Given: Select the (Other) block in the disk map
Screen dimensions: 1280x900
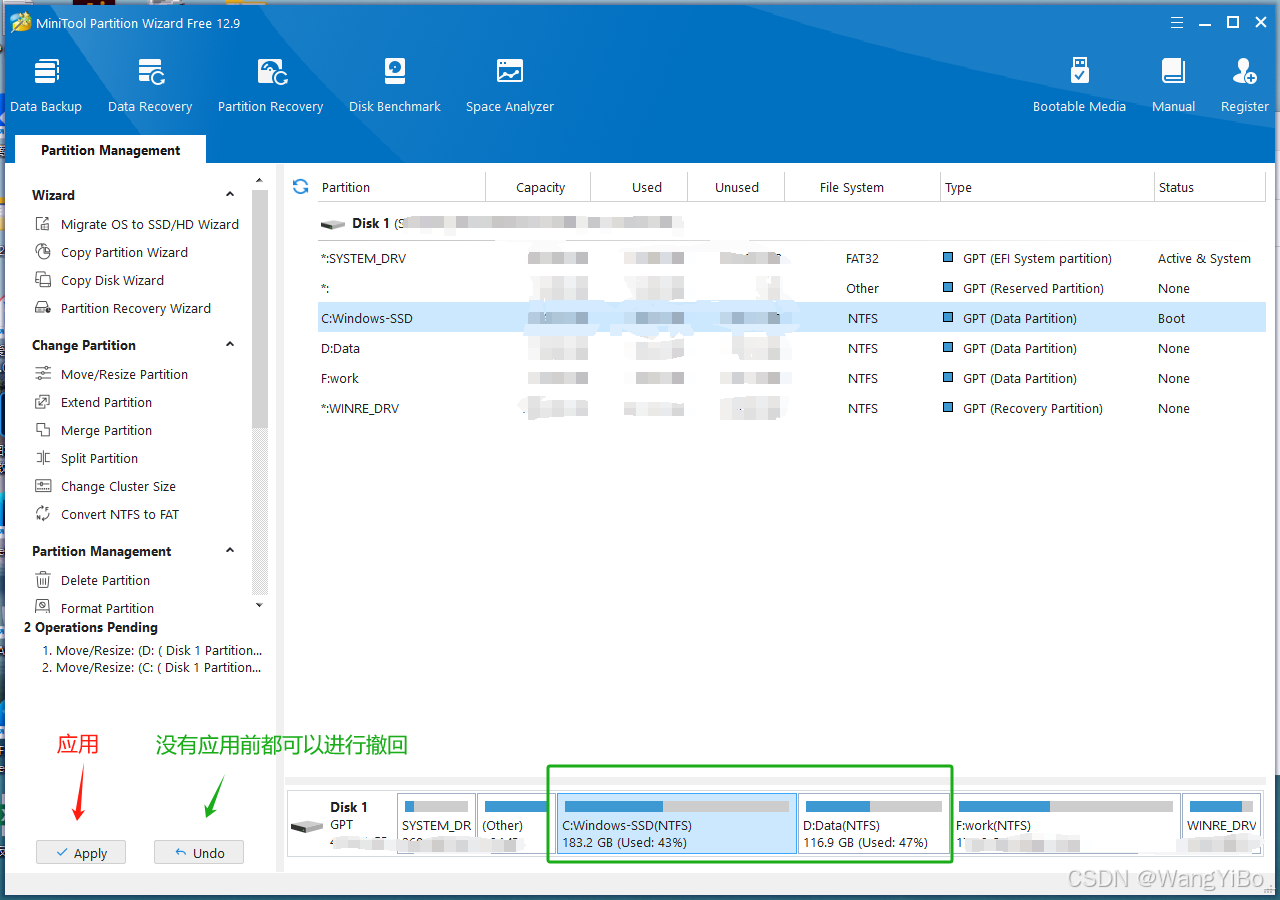Looking at the screenshot, I should [516, 824].
